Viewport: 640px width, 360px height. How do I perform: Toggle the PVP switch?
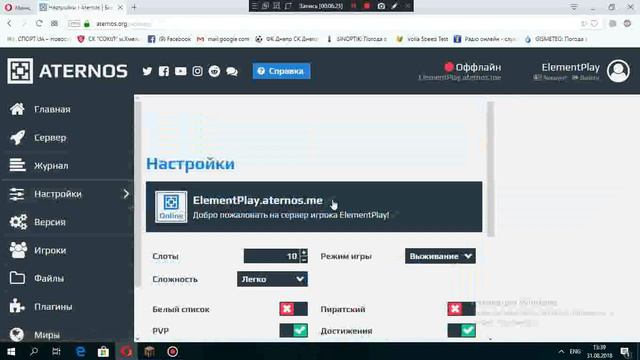click(x=293, y=331)
